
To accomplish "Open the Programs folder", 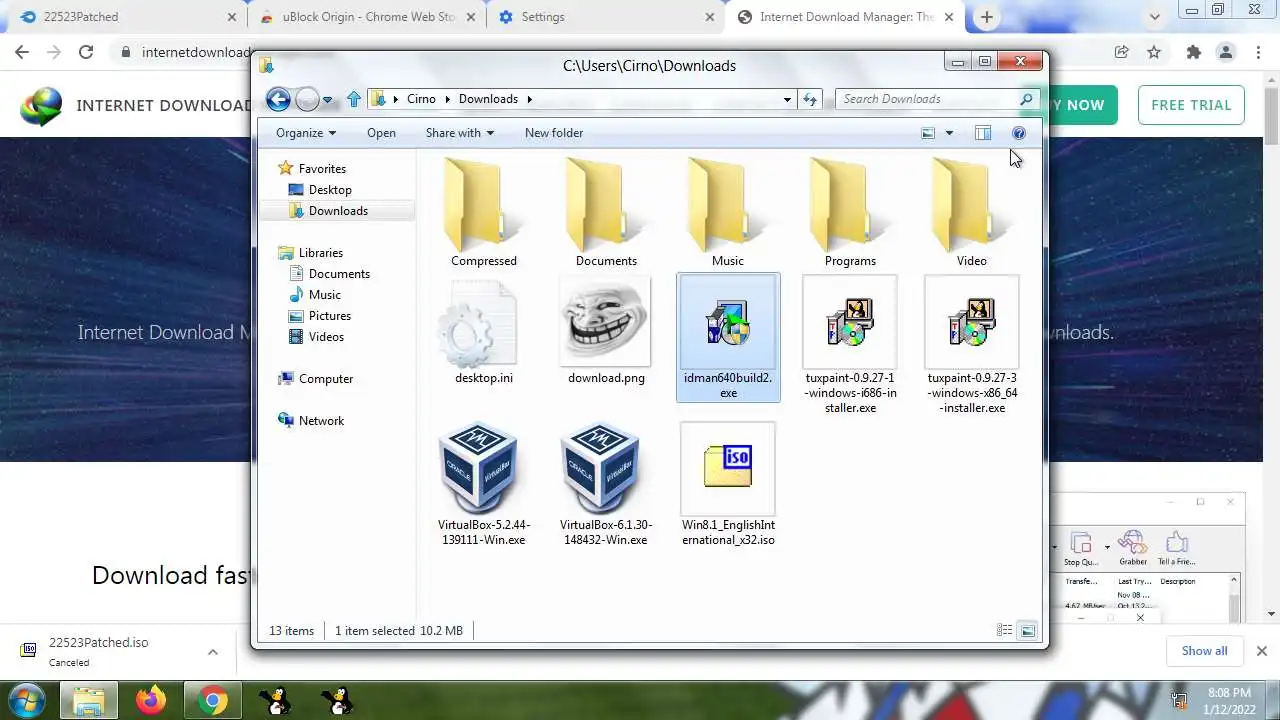I will pos(850,211).
